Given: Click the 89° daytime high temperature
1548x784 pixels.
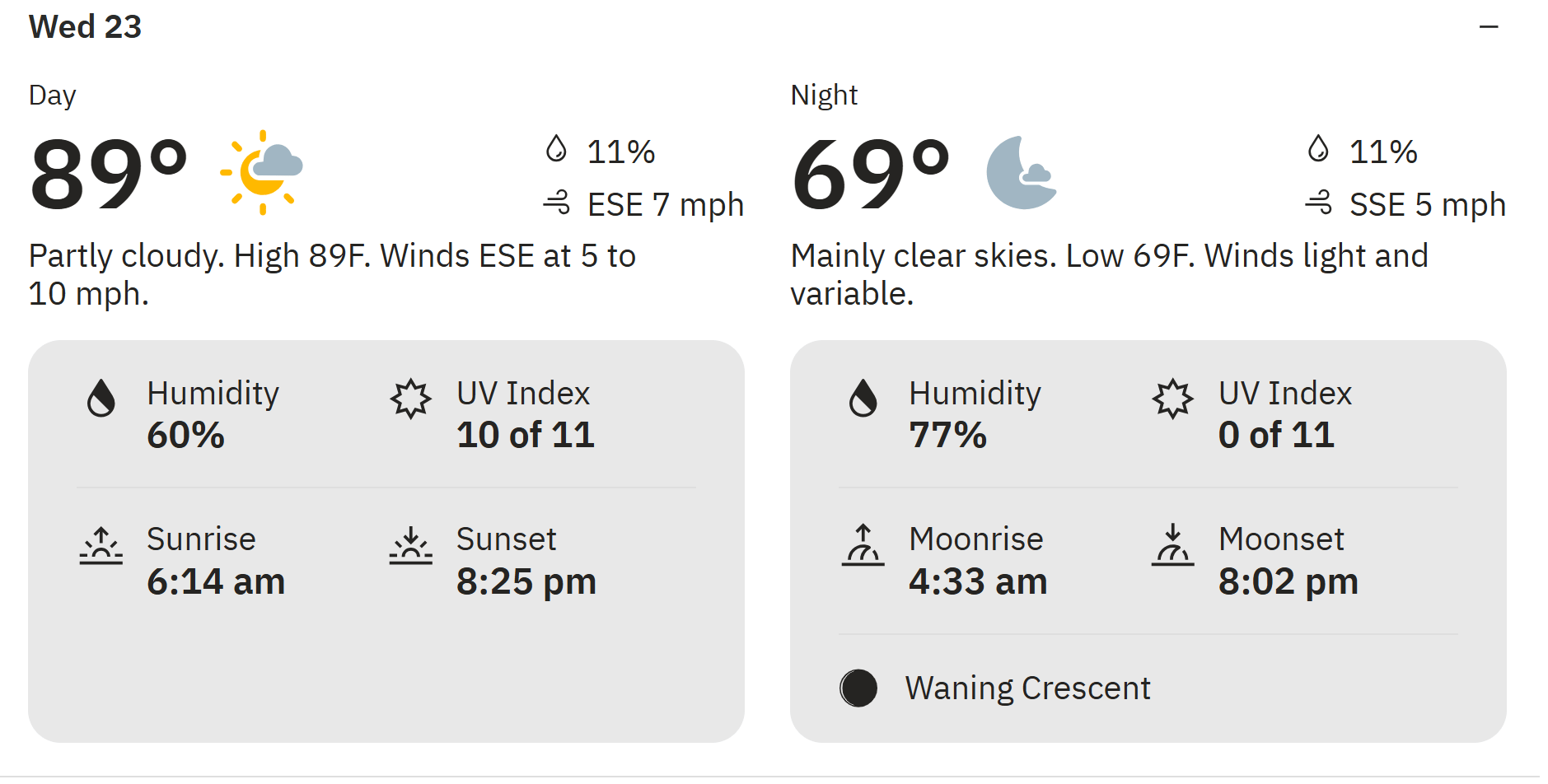Looking at the screenshot, I should (x=109, y=173).
